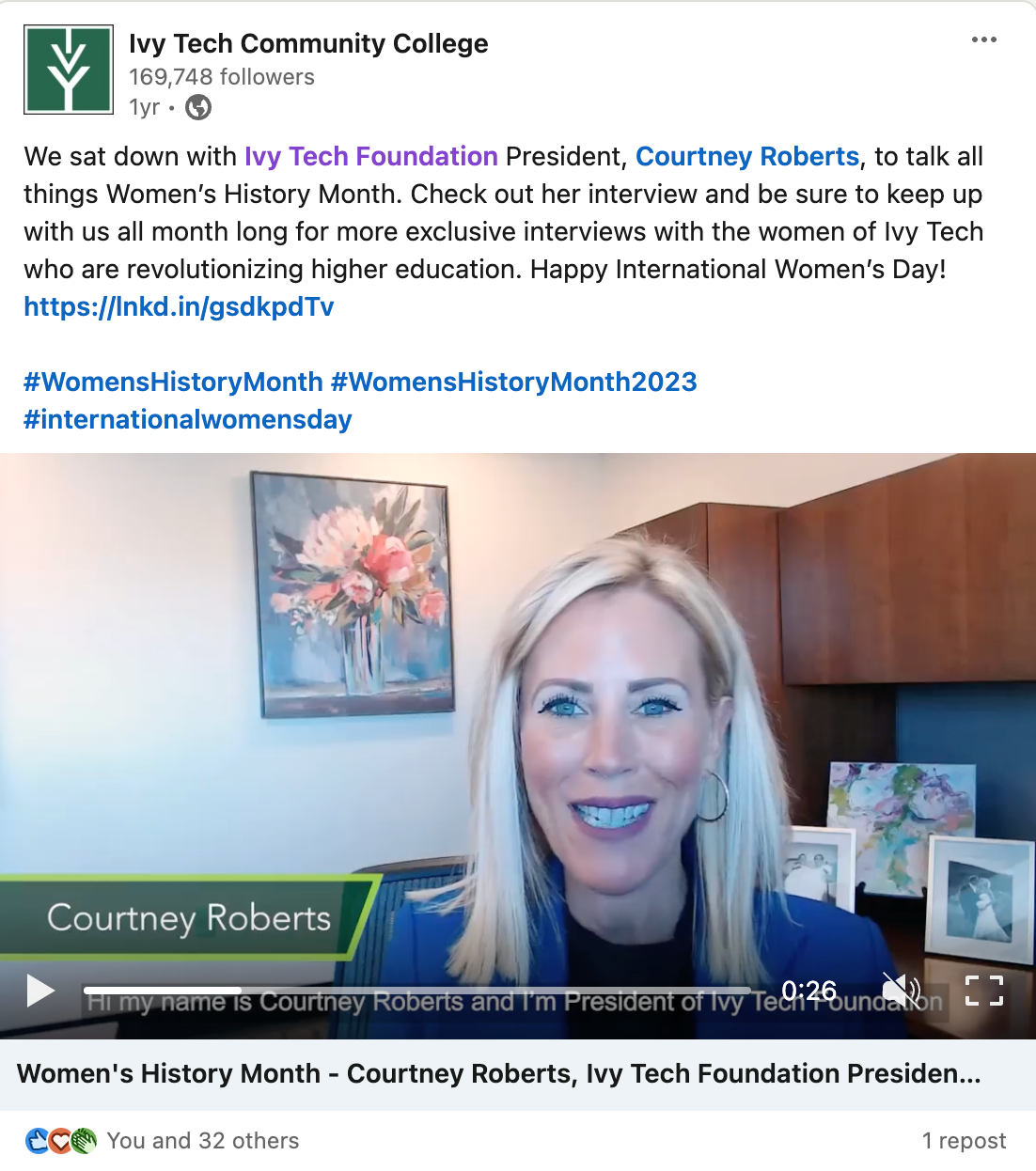Show reactions from You and 32 others
Viewport: 1036px width, 1171px height.
pyautogui.click(x=203, y=1140)
